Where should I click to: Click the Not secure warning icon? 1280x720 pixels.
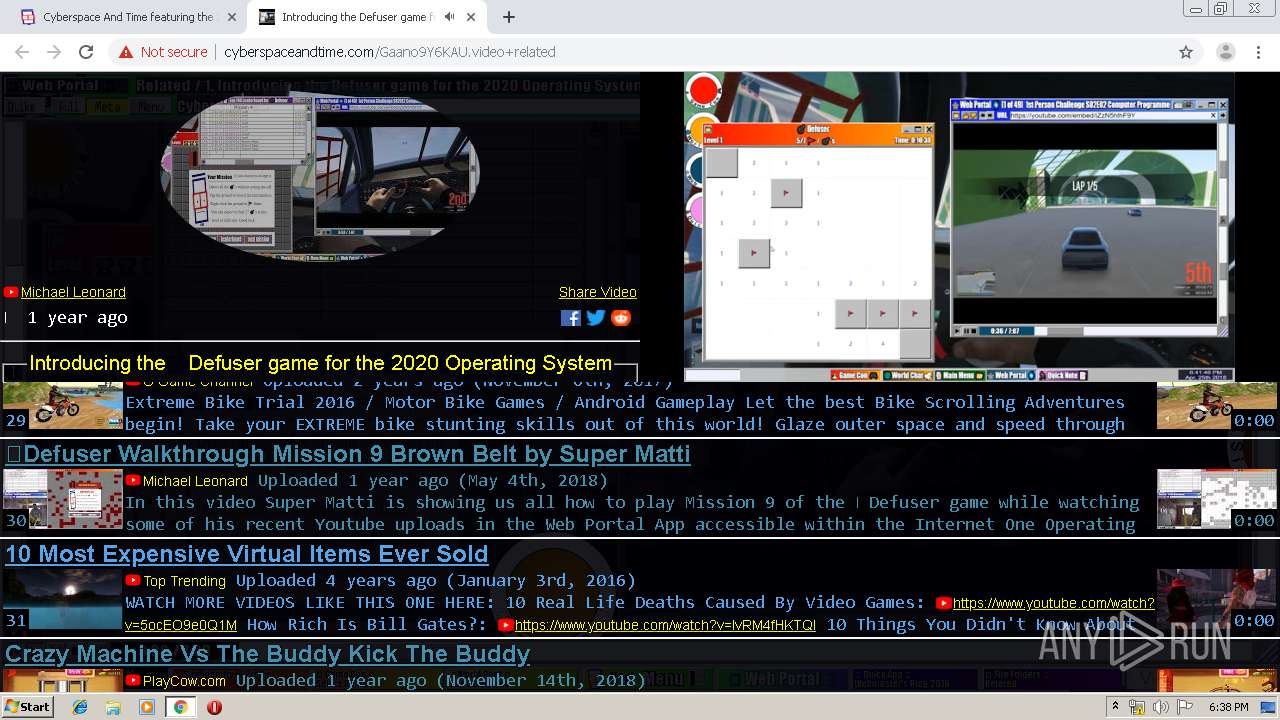pos(126,52)
